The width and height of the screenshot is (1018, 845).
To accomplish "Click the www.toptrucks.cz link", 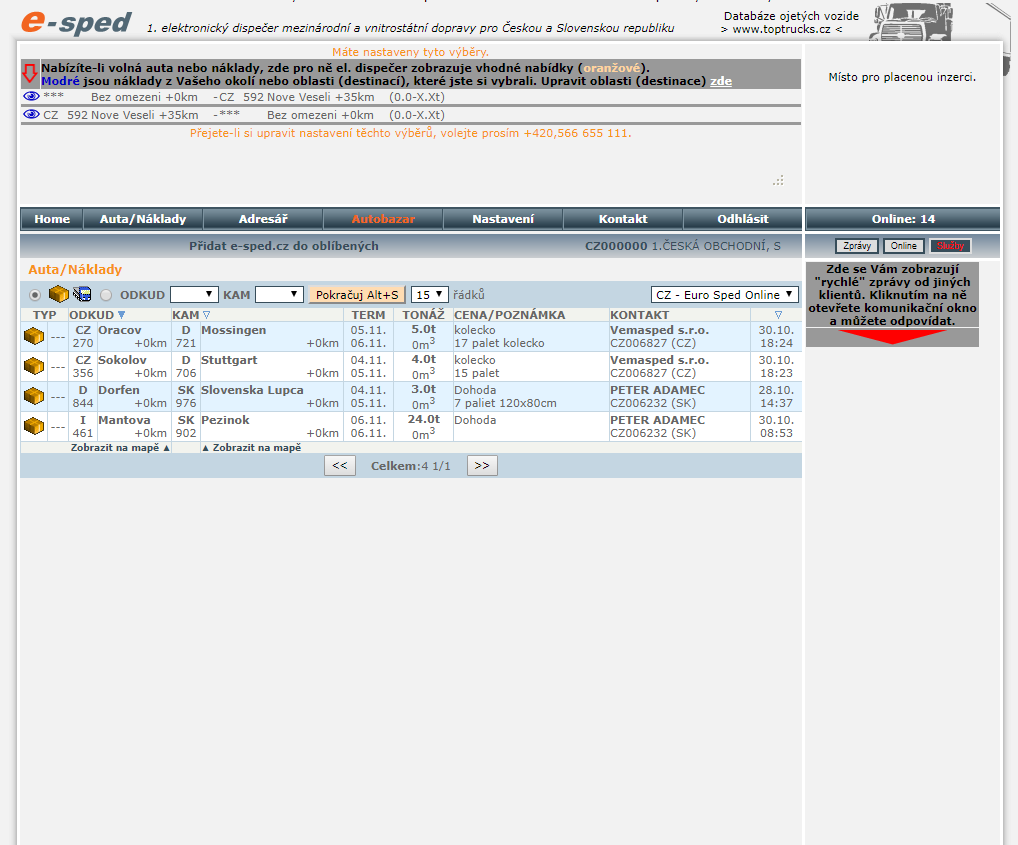I will coord(781,29).
